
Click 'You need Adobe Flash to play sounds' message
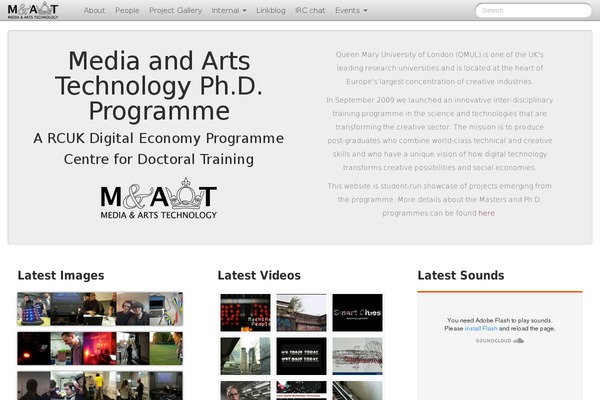[x=499, y=320]
